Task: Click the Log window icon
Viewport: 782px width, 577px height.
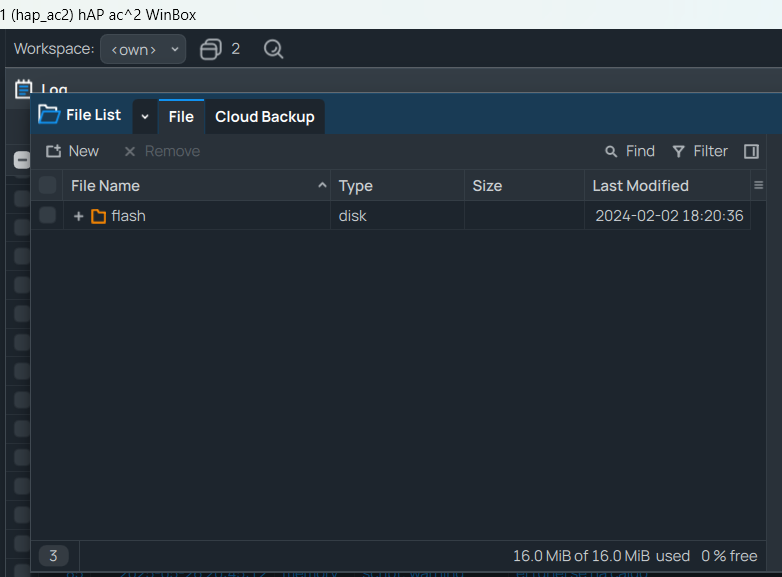Action: click(23, 89)
